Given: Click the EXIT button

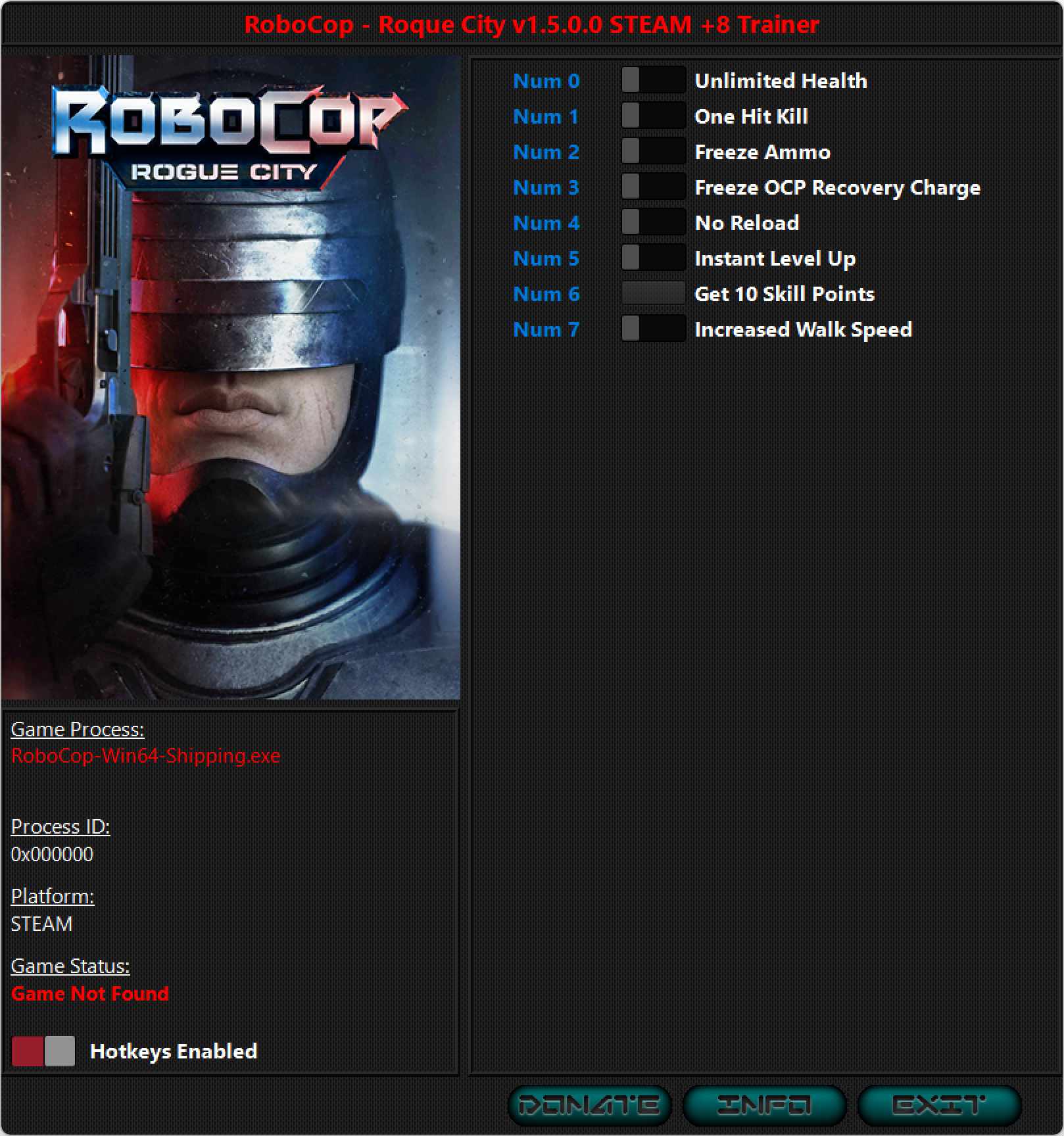Looking at the screenshot, I should 939,1105.
